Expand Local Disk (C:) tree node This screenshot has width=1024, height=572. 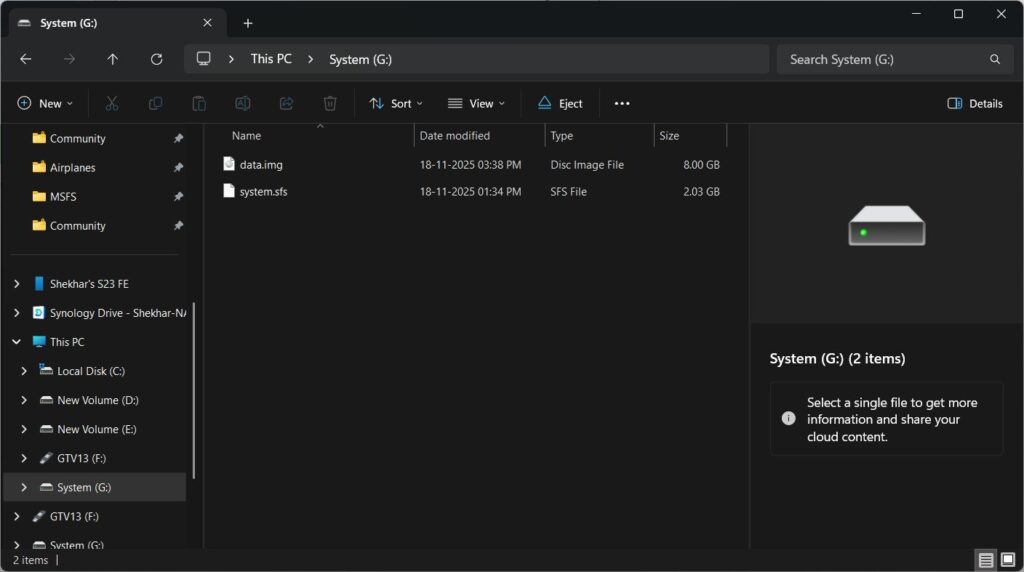pyautogui.click(x=24, y=371)
